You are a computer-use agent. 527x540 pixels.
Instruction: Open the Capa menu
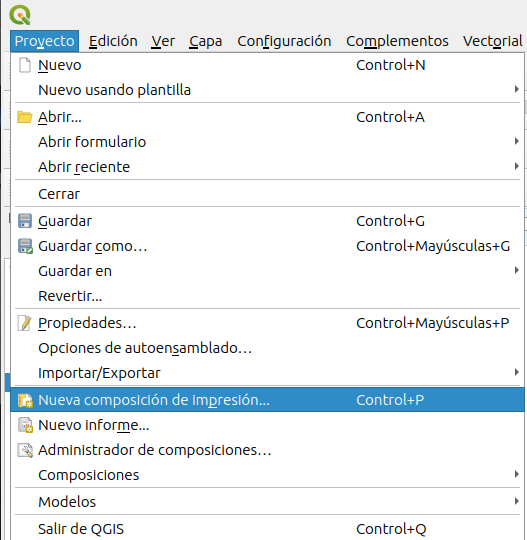205,41
